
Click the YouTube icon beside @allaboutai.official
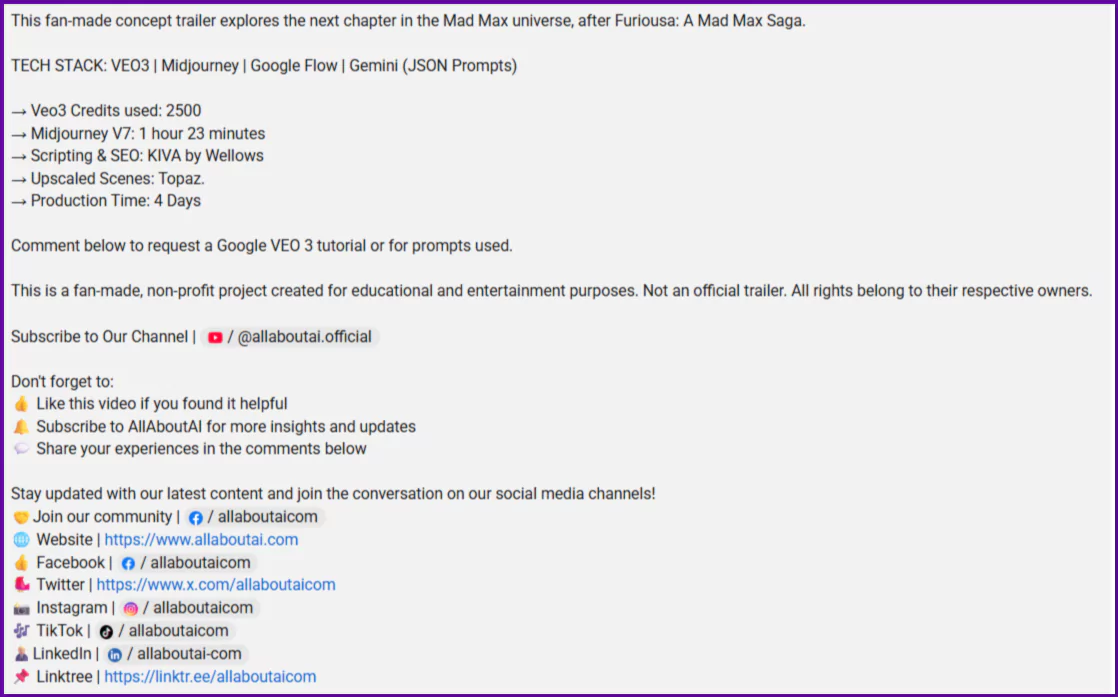(x=215, y=337)
